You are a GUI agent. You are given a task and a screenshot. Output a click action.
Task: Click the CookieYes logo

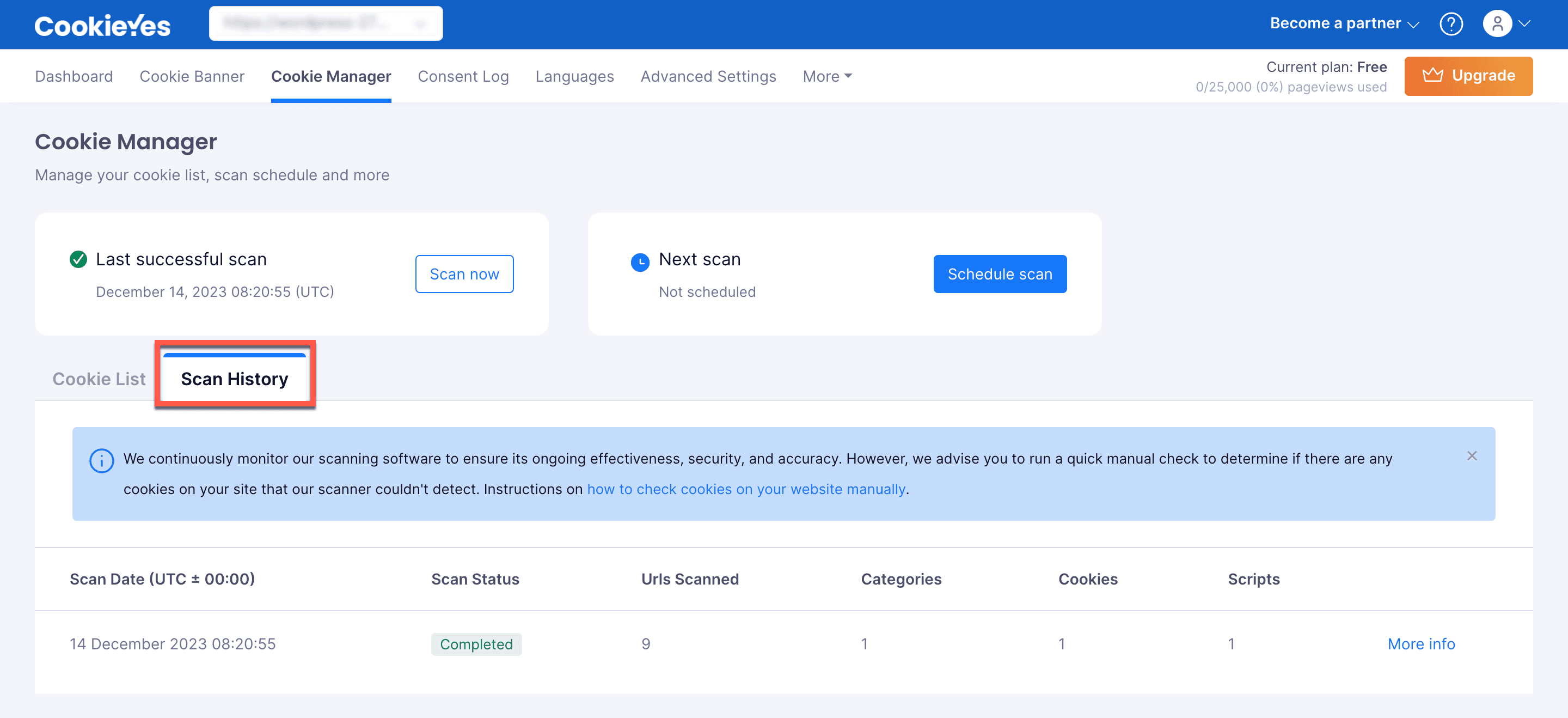pos(102,26)
